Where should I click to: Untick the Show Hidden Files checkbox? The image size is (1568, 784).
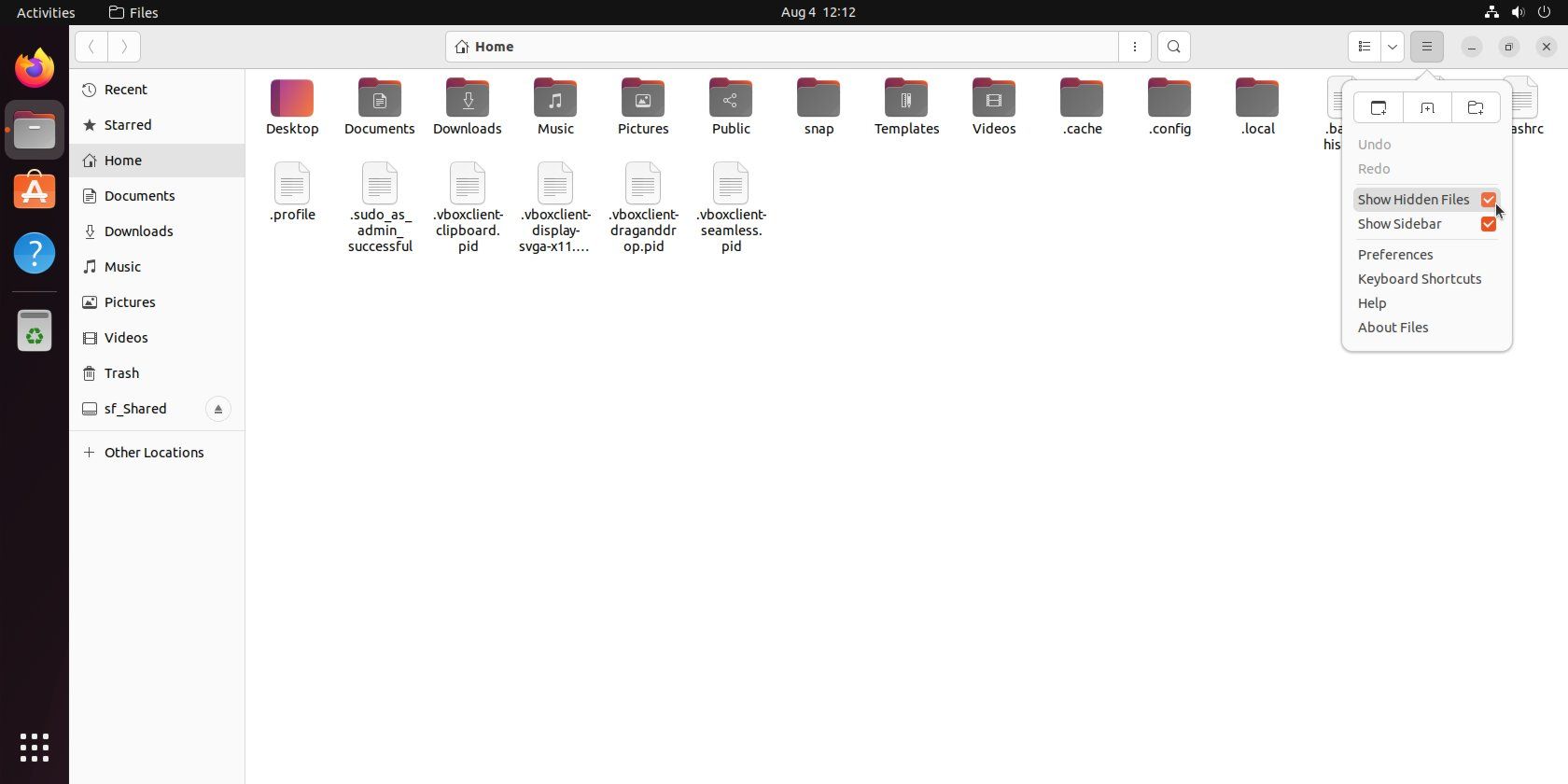coord(1489,200)
